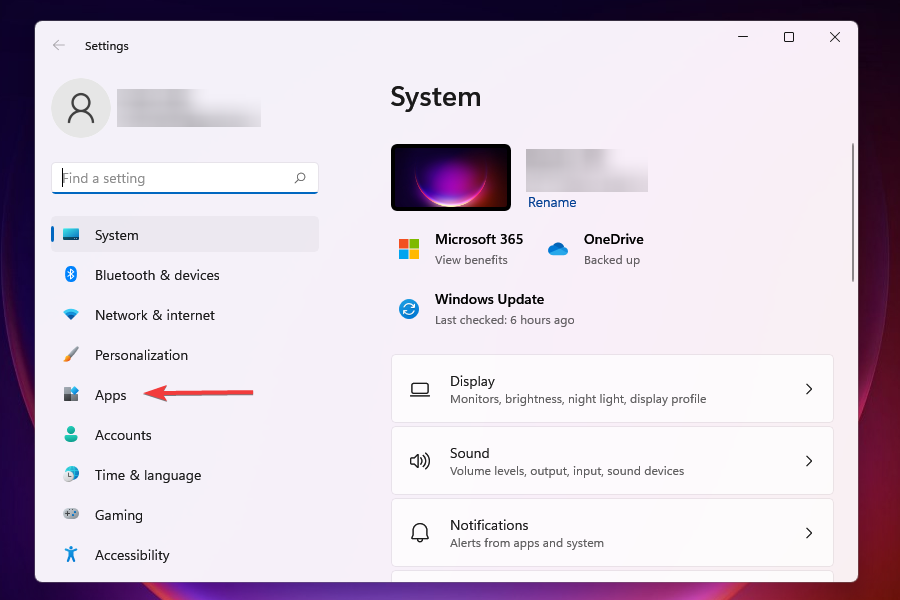Maximize the Settings window

point(789,37)
